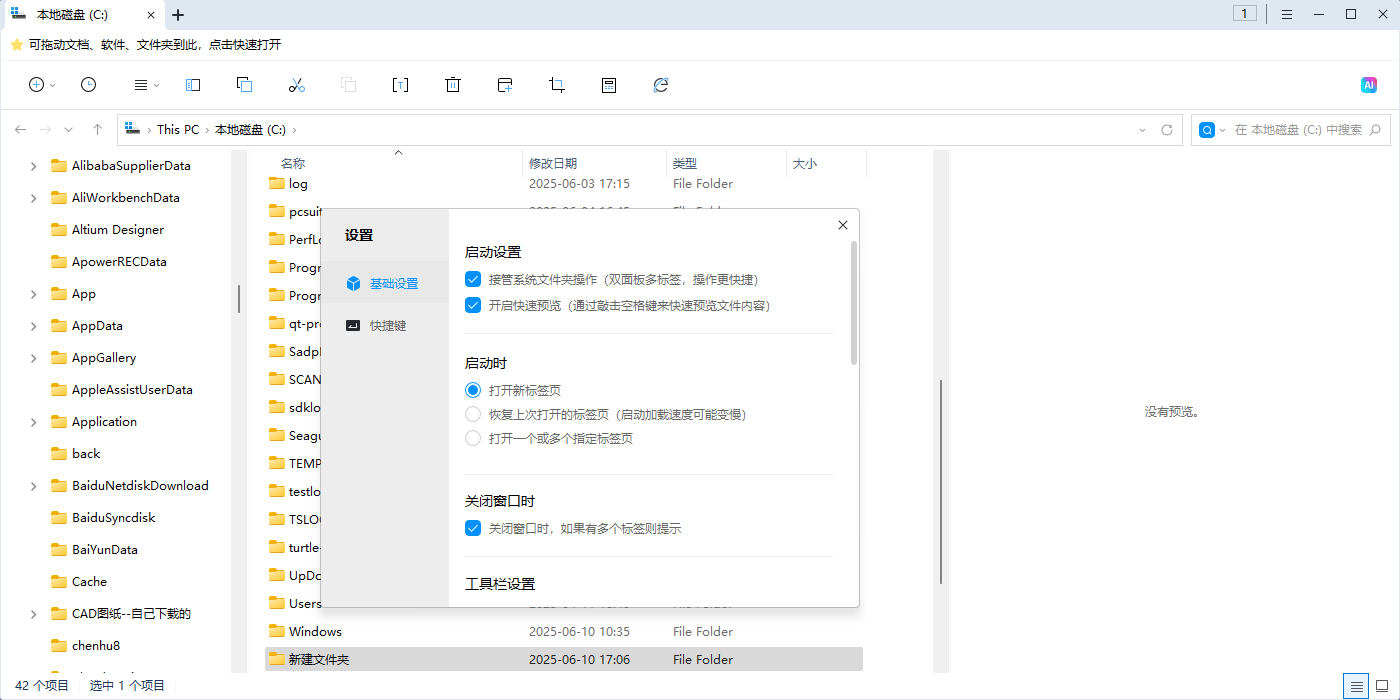This screenshot has height=700, width=1400.
Task: Select the 新建文件夹 folder row
Action: coord(563,660)
